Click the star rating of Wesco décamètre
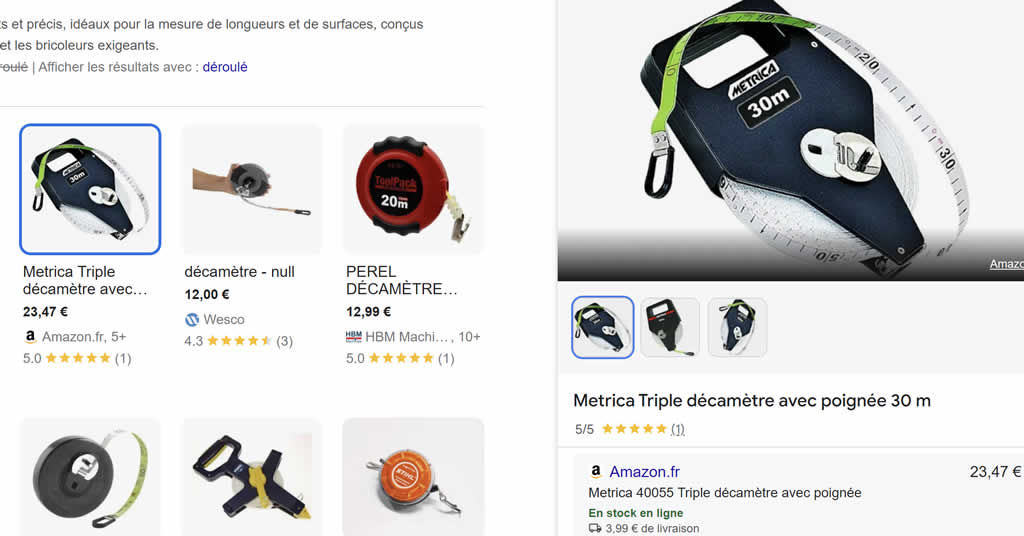Image resolution: width=1024 pixels, height=536 pixels. point(239,341)
